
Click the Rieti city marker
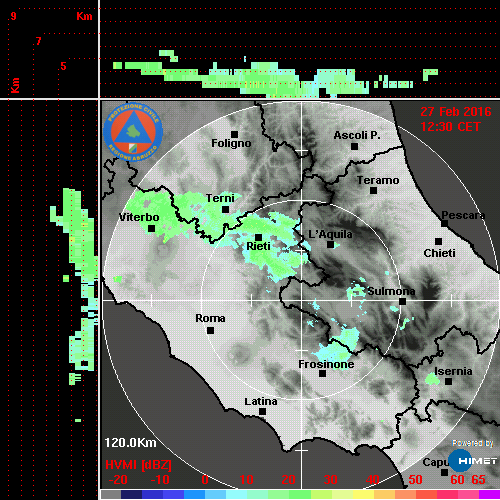point(258,237)
